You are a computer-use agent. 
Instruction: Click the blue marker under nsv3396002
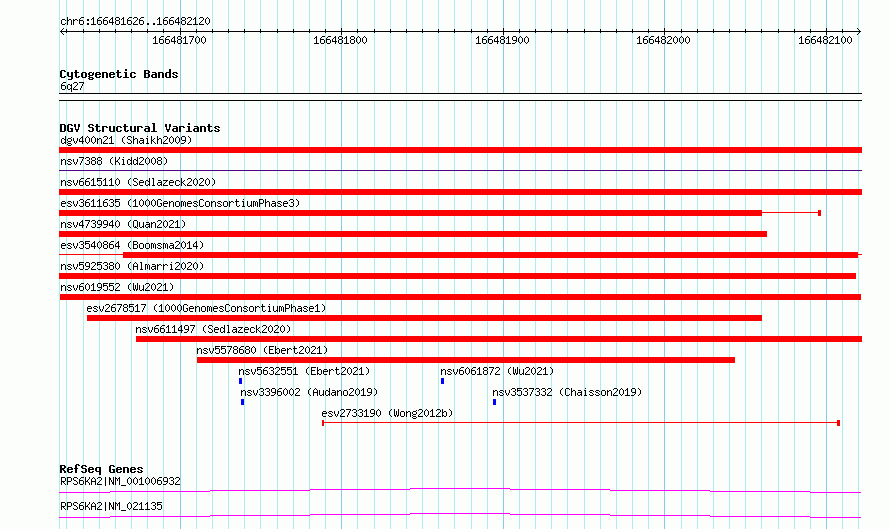click(x=242, y=402)
